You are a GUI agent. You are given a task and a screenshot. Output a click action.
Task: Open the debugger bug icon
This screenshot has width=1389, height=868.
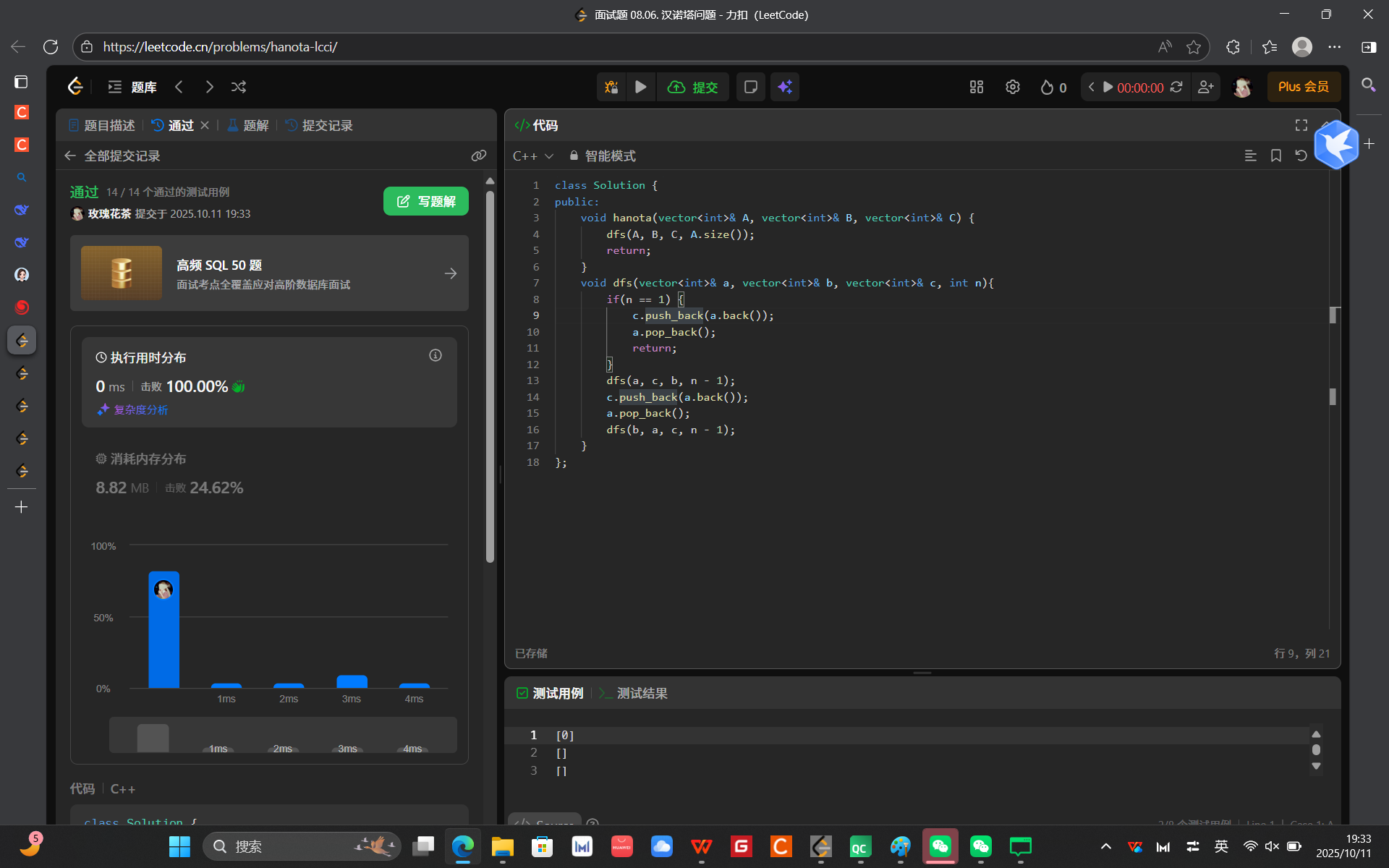(611, 87)
